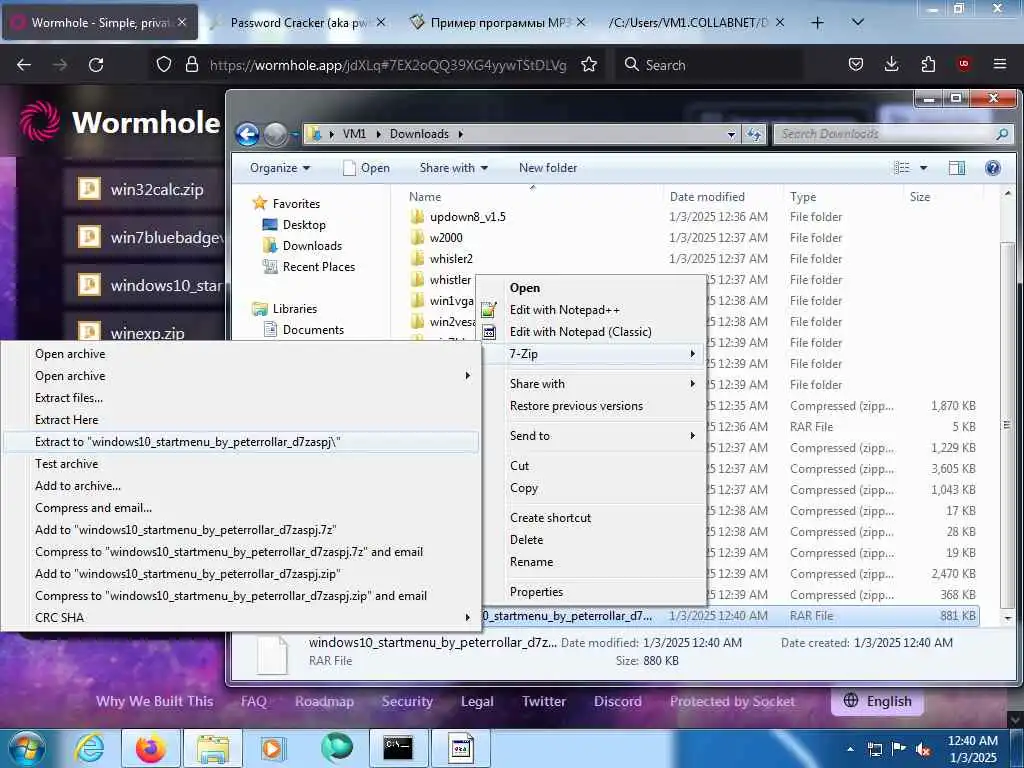1024x768 pixels.
Task: Expand the CRC SHA submenu
Action: click(240, 617)
